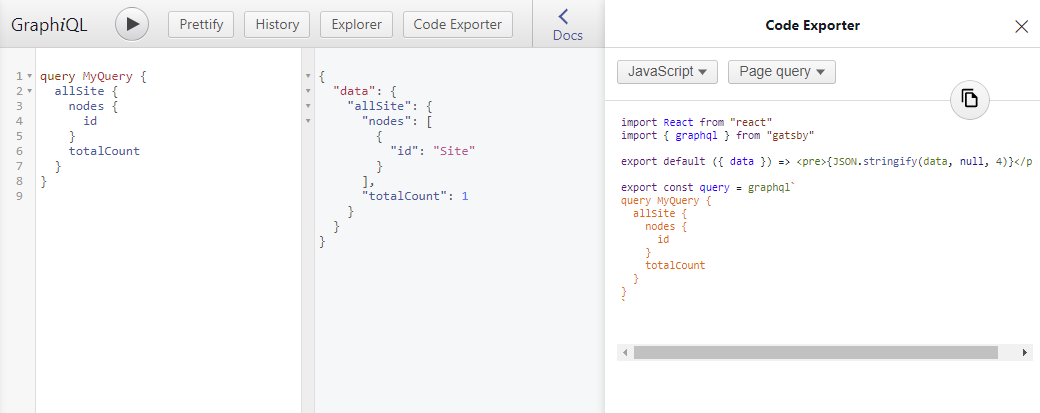Click the "totalCount" key in the results
The width and height of the screenshot is (1040, 413).
[x=404, y=196]
